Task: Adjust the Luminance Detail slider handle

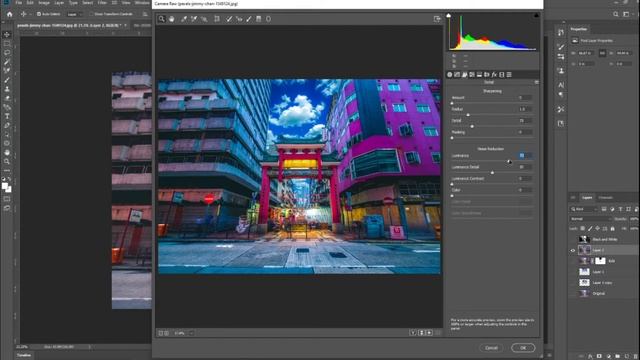Action: (x=492, y=173)
